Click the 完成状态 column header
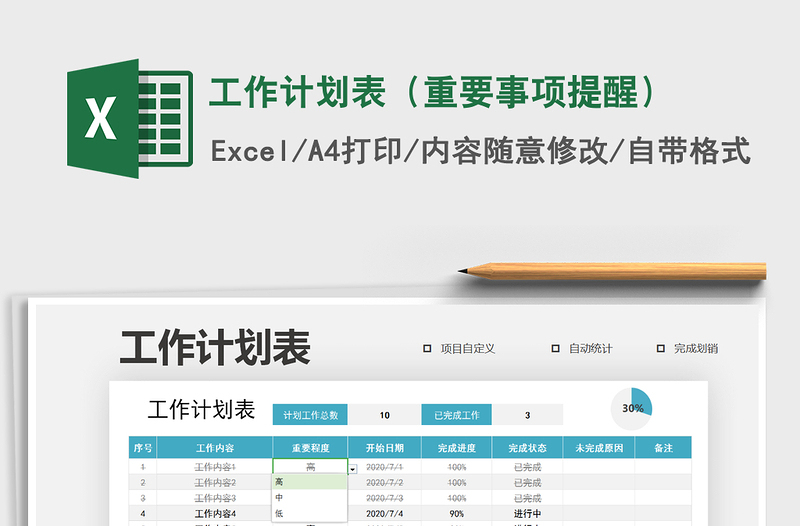This screenshot has width=800, height=526. click(527, 448)
